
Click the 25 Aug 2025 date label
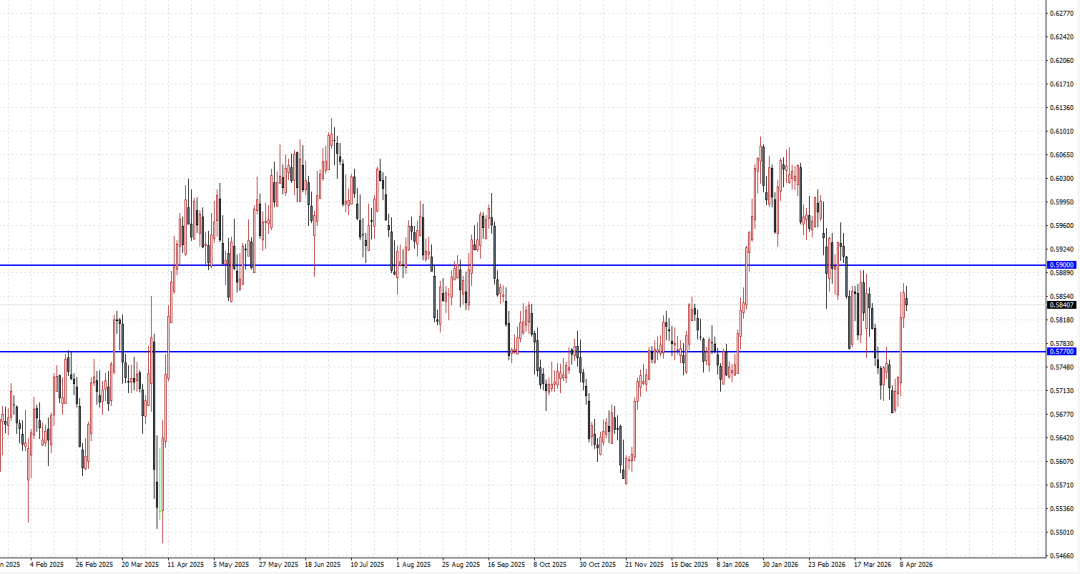[x=461, y=564]
